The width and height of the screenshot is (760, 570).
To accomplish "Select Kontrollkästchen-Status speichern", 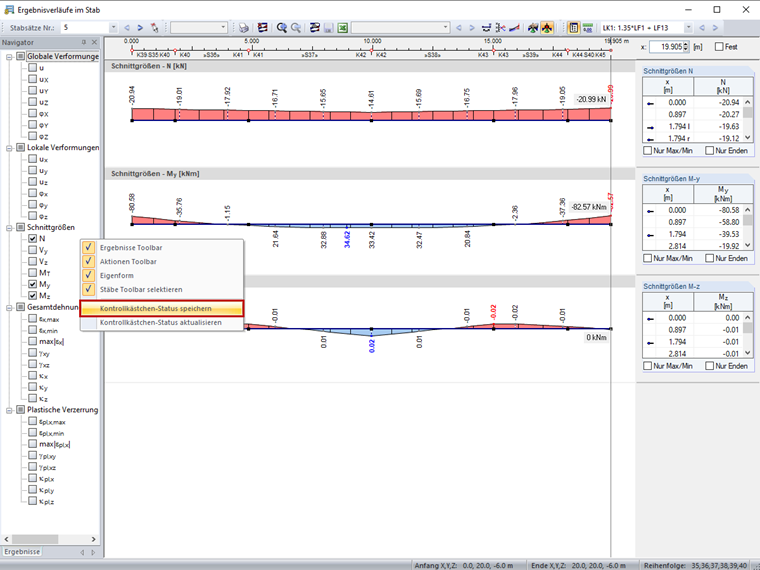I will click(x=162, y=308).
